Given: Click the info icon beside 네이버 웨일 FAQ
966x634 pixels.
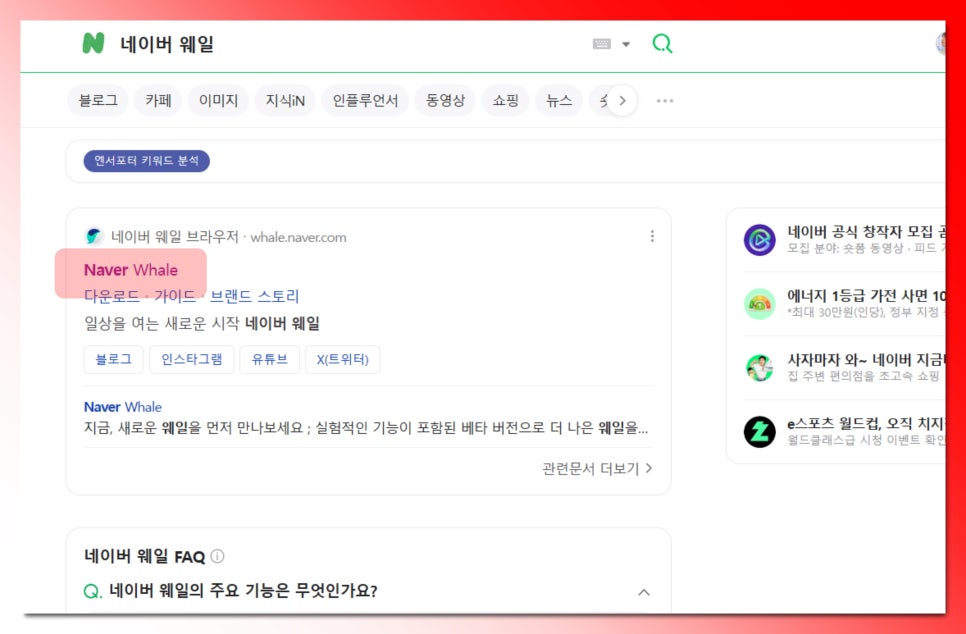Looking at the screenshot, I should pos(217,556).
